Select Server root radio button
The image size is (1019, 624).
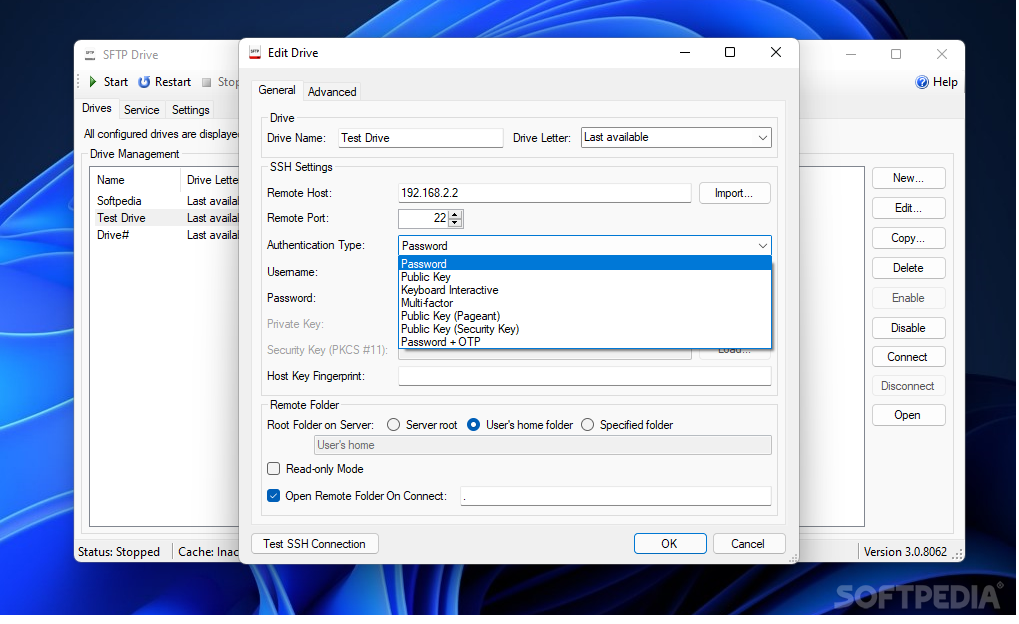[x=393, y=424]
